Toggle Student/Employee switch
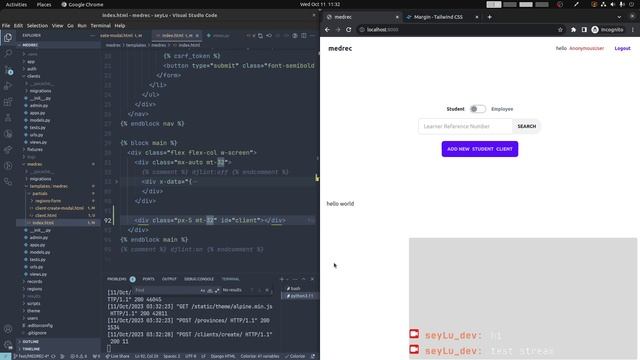 point(478,109)
